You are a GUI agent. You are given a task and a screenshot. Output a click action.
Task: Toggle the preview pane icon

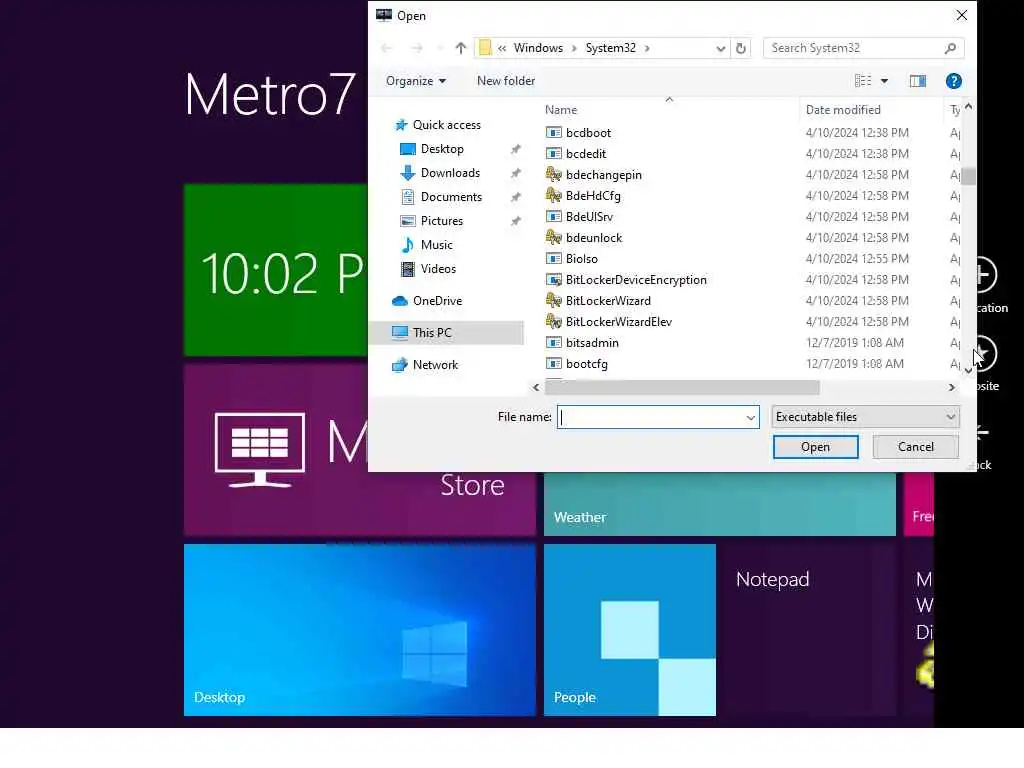click(x=918, y=81)
